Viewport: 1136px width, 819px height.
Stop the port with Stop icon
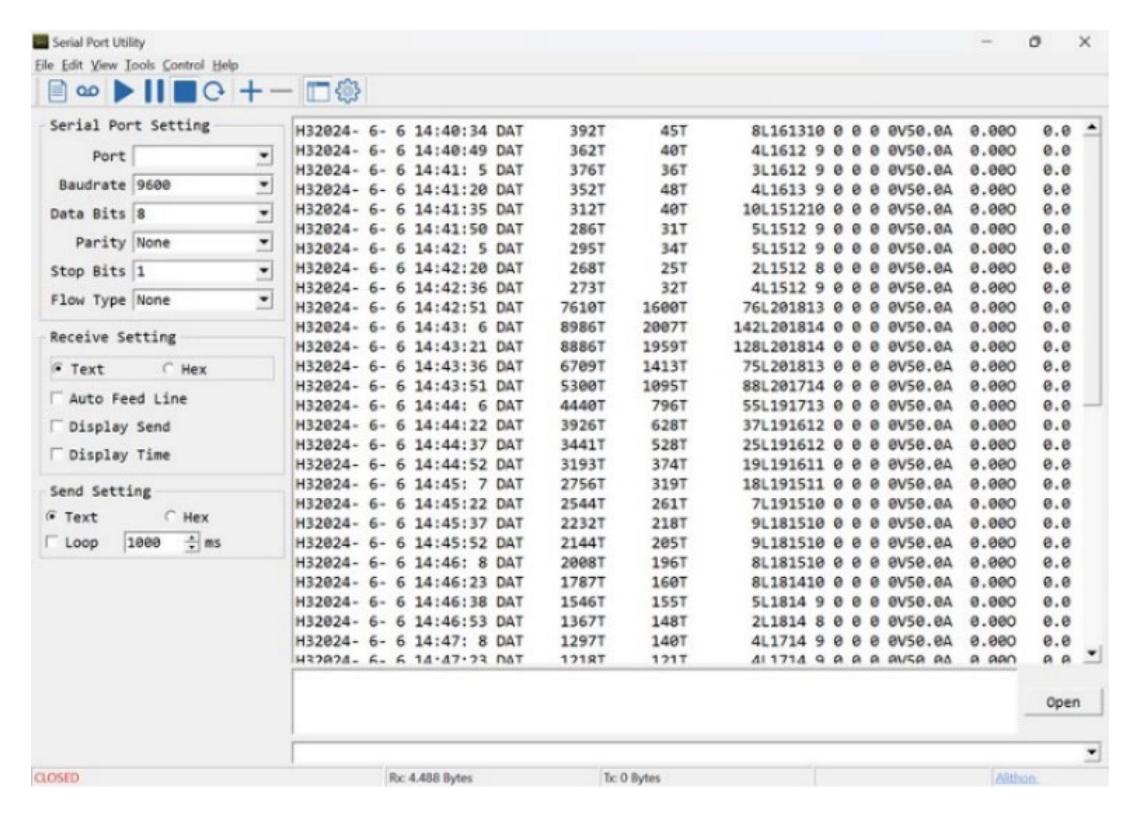point(185,91)
